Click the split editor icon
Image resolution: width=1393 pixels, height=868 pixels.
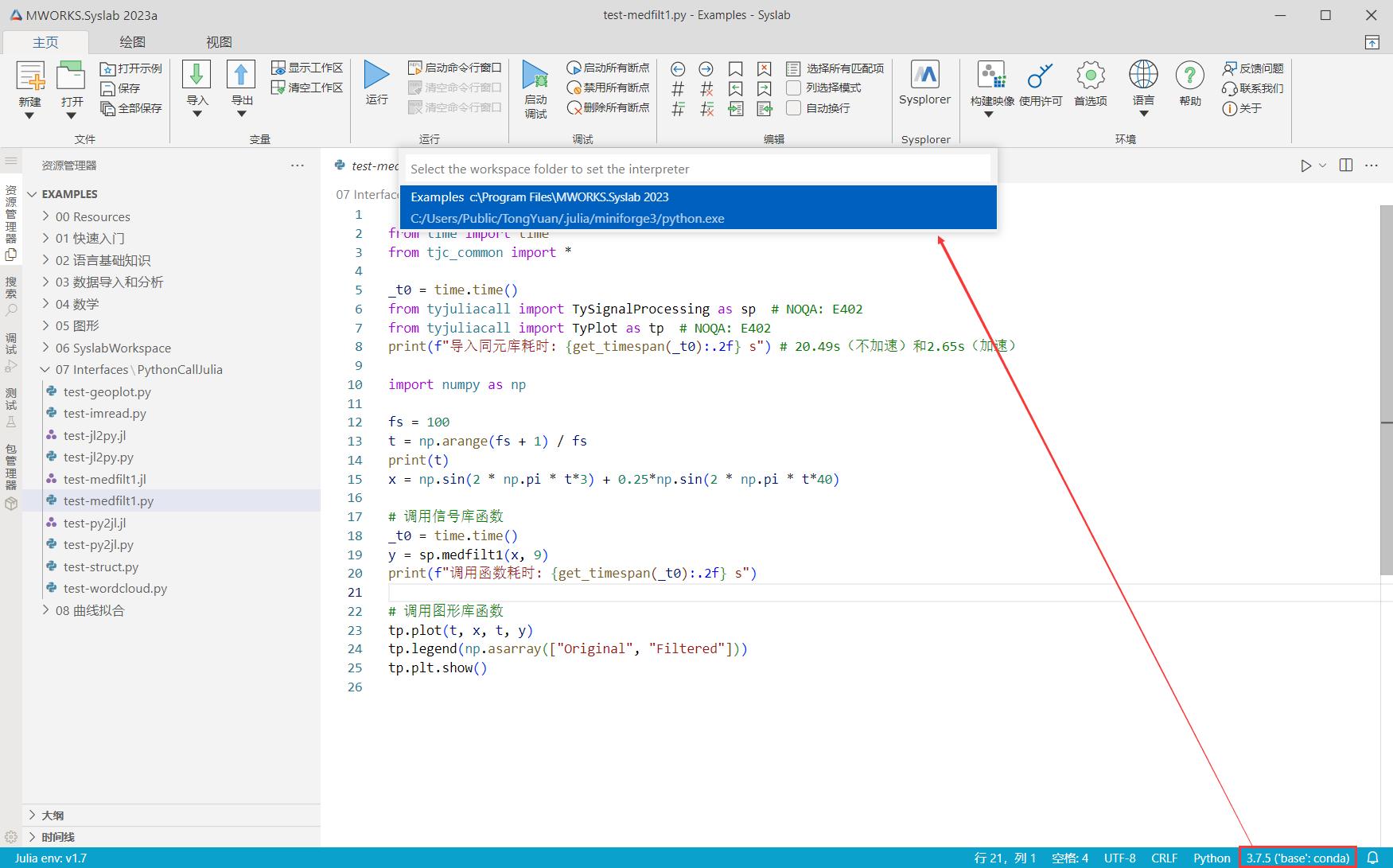tap(1346, 165)
